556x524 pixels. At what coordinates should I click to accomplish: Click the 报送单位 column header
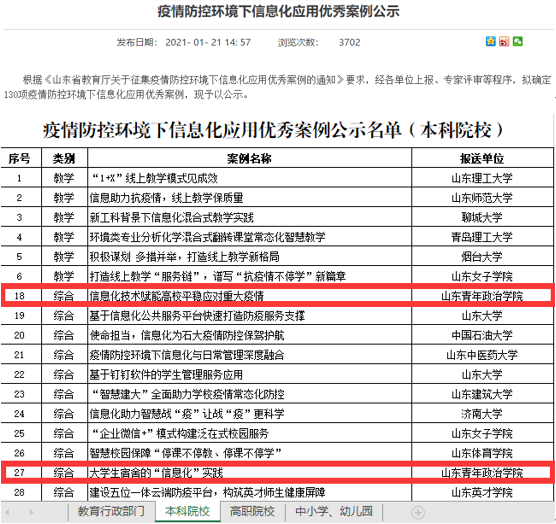[x=482, y=158]
